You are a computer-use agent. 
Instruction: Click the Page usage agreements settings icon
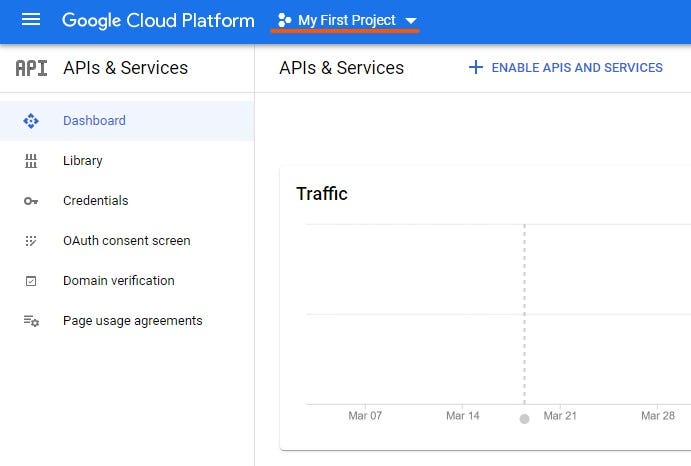pyautogui.click(x=31, y=321)
